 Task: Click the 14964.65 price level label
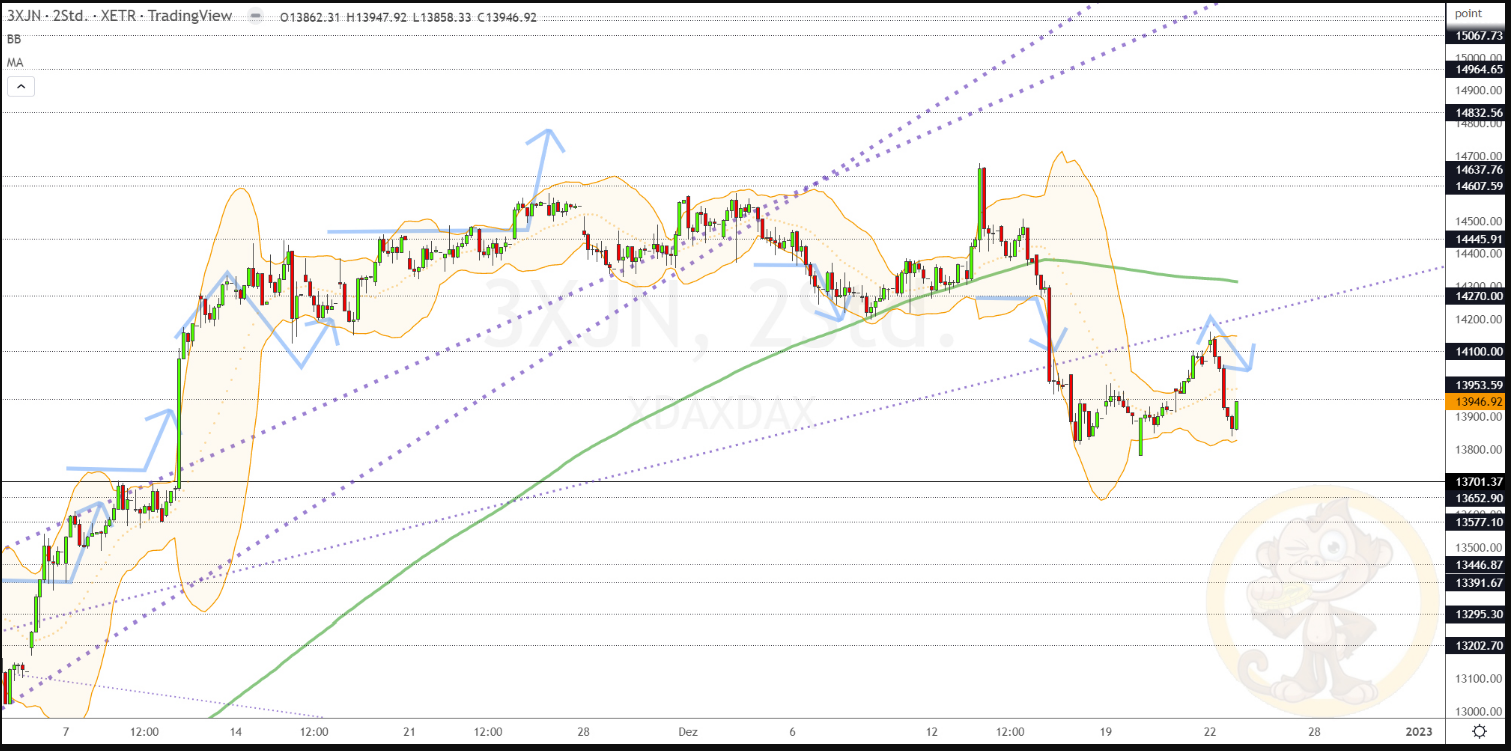(1478, 69)
